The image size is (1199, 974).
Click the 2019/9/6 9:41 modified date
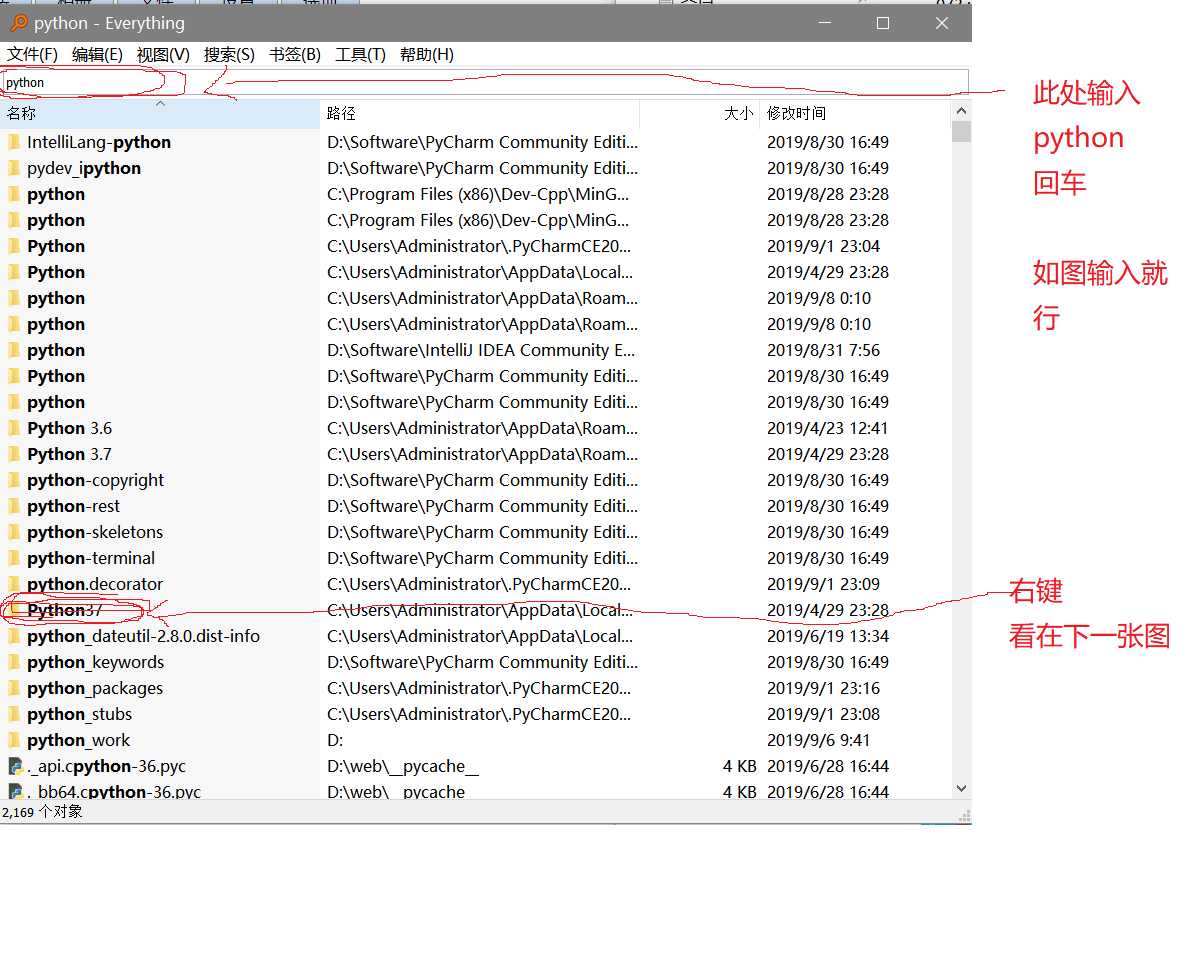pyautogui.click(x=818, y=740)
